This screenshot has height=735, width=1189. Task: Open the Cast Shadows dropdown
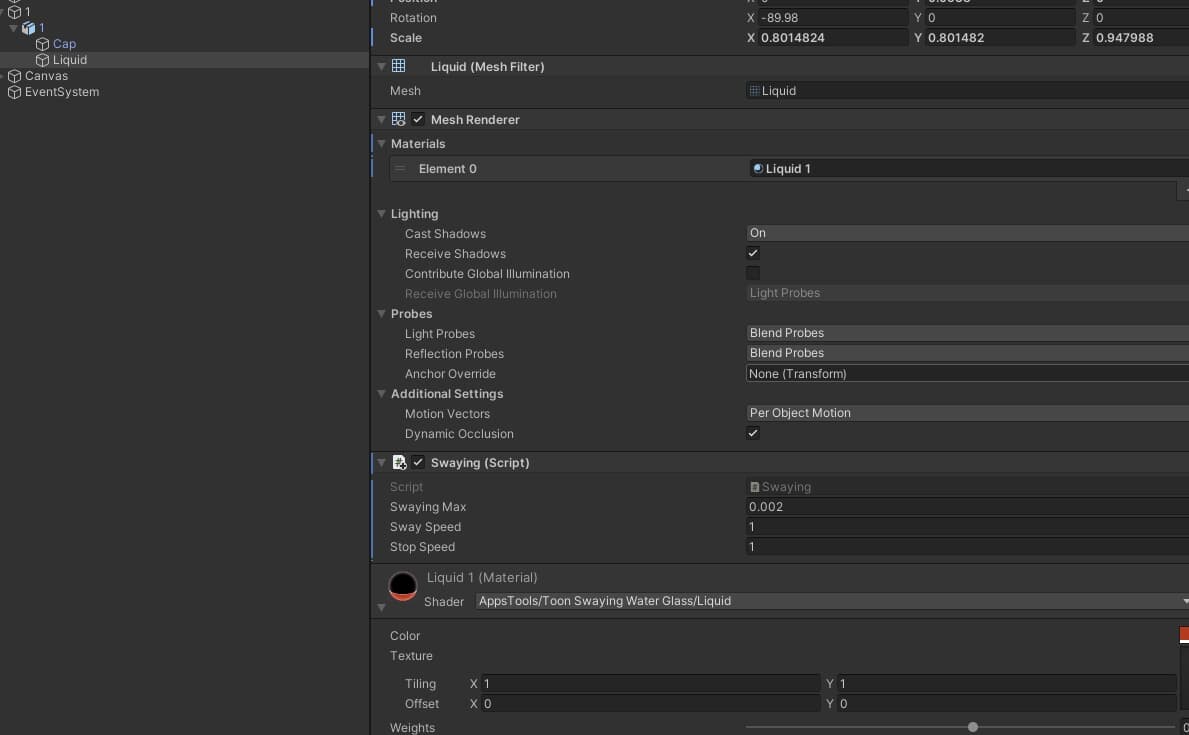coord(966,233)
